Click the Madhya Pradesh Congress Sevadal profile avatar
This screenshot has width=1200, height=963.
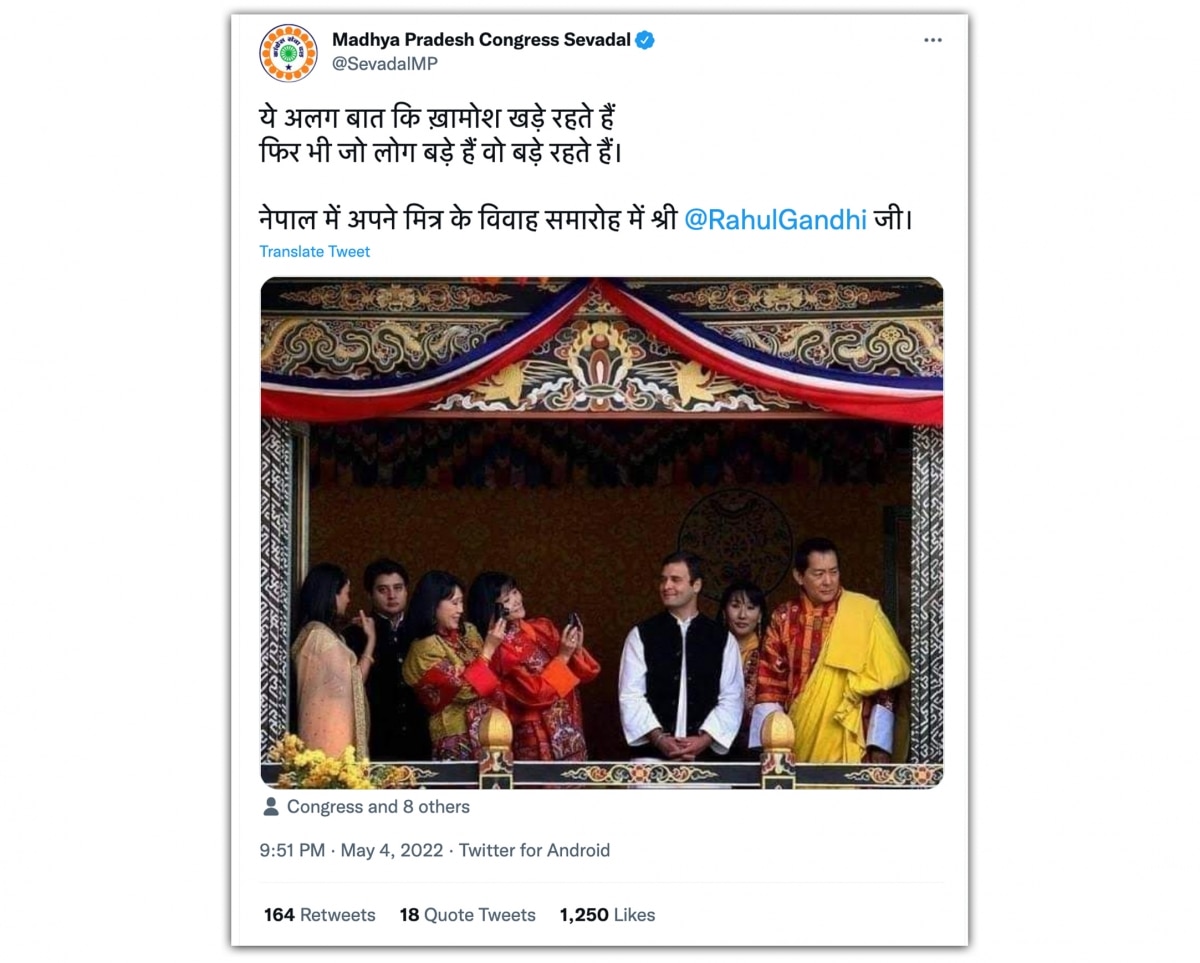coord(288,52)
